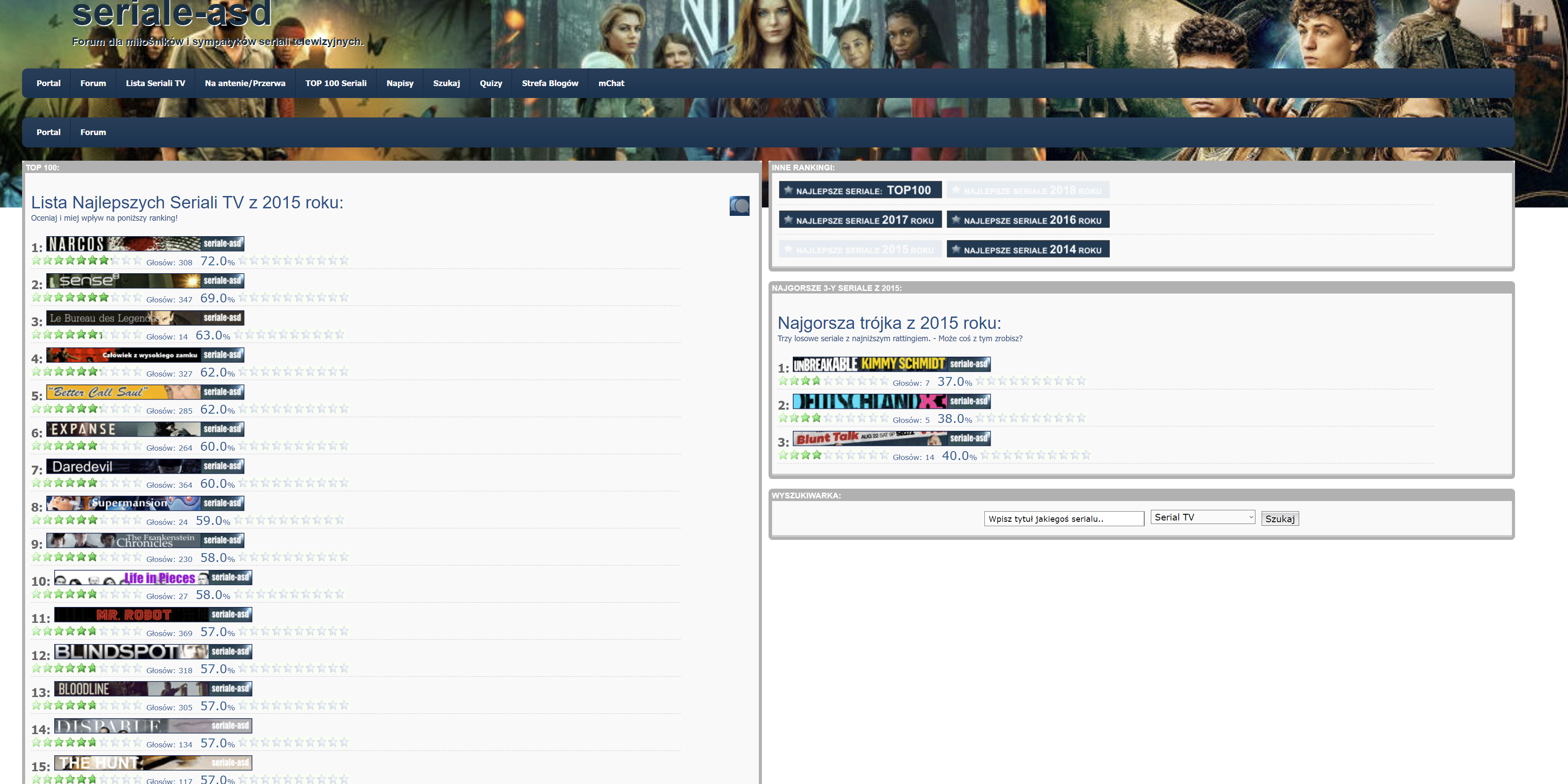Viewport: 1568px width, 784px height.
Task: Click Forum in the secondary bar
Action: [x=93, y=132]
